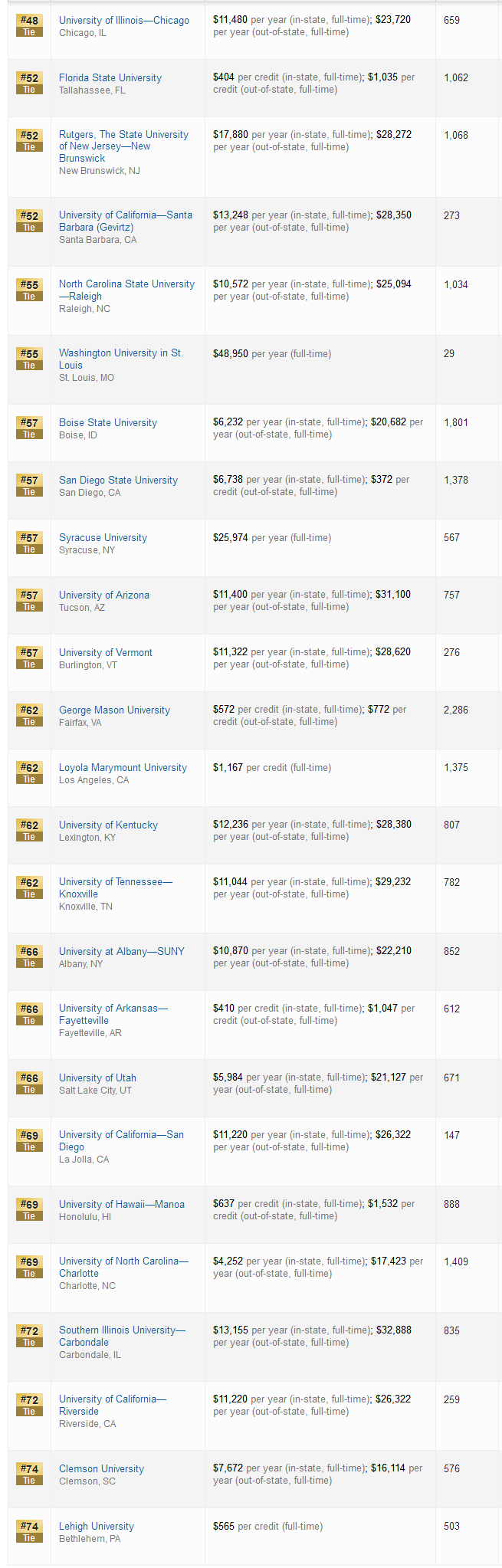Open Lehigh University link
The image size is (502, 1568).
(x=97, y=1526)
